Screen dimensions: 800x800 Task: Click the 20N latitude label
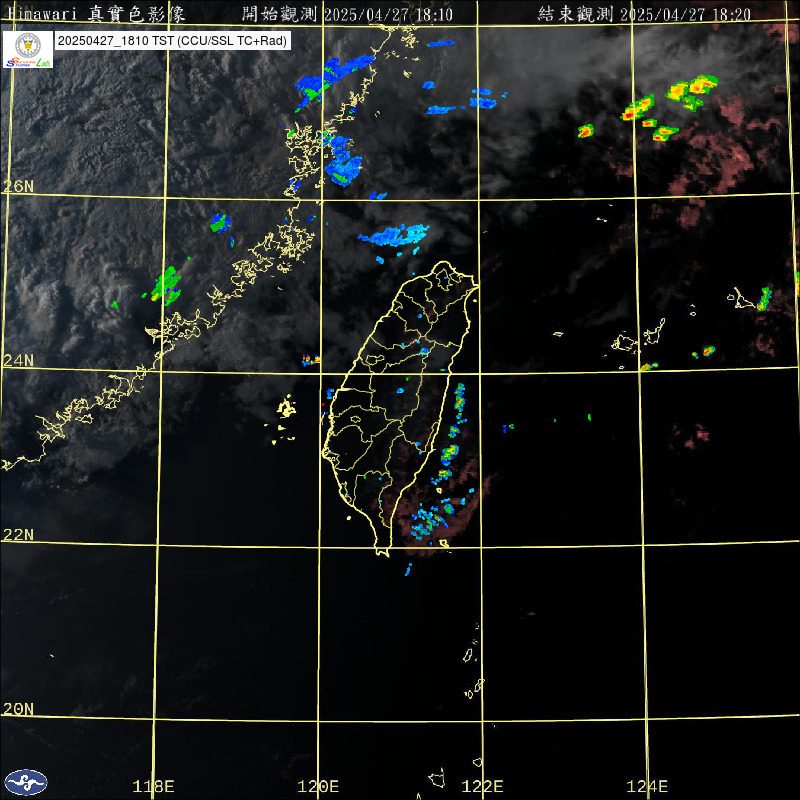[x=18, y=709]
